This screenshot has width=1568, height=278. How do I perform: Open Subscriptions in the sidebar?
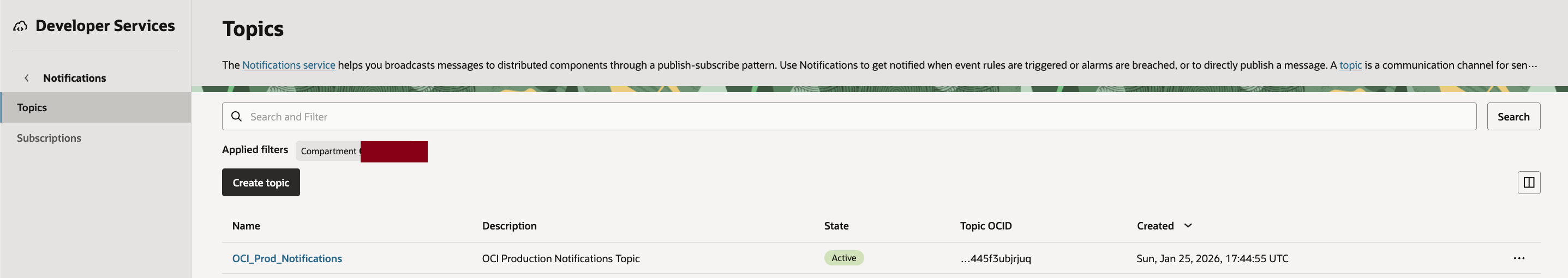(x=49, y=138)
